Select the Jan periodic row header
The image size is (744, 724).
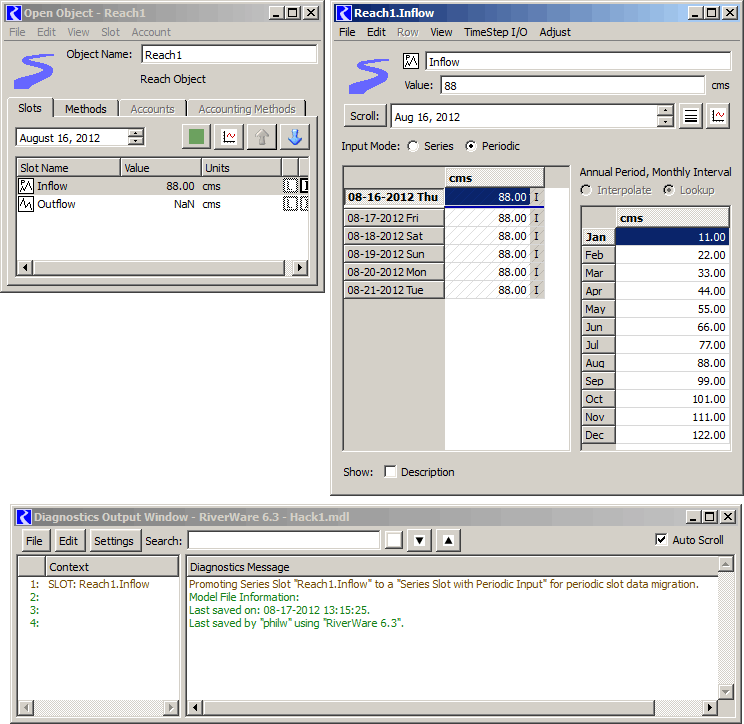click(x=598, y=237)
